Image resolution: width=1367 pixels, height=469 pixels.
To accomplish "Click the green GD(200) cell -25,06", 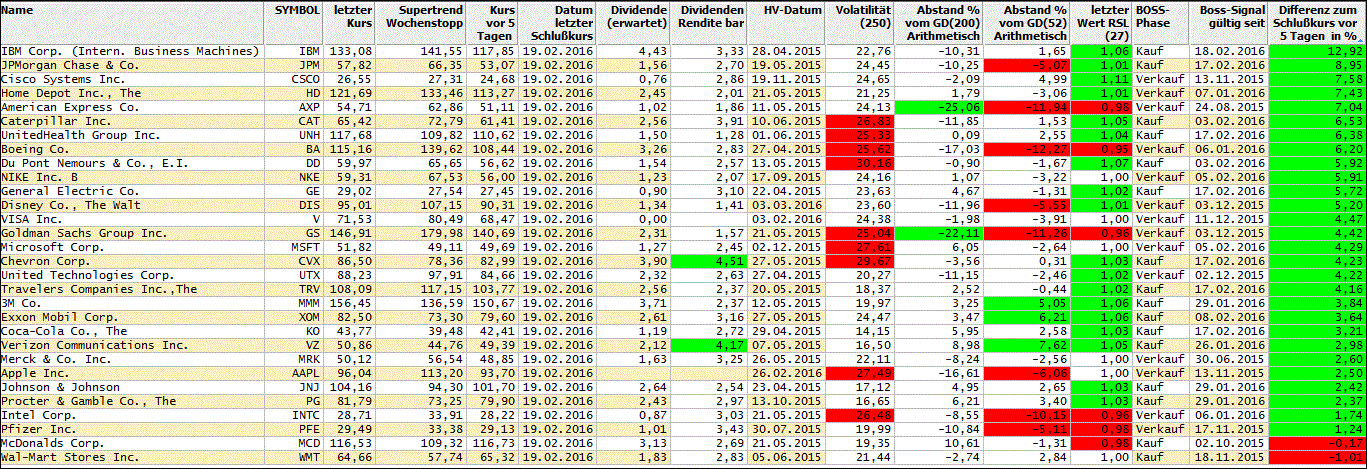I will [938, 107].
